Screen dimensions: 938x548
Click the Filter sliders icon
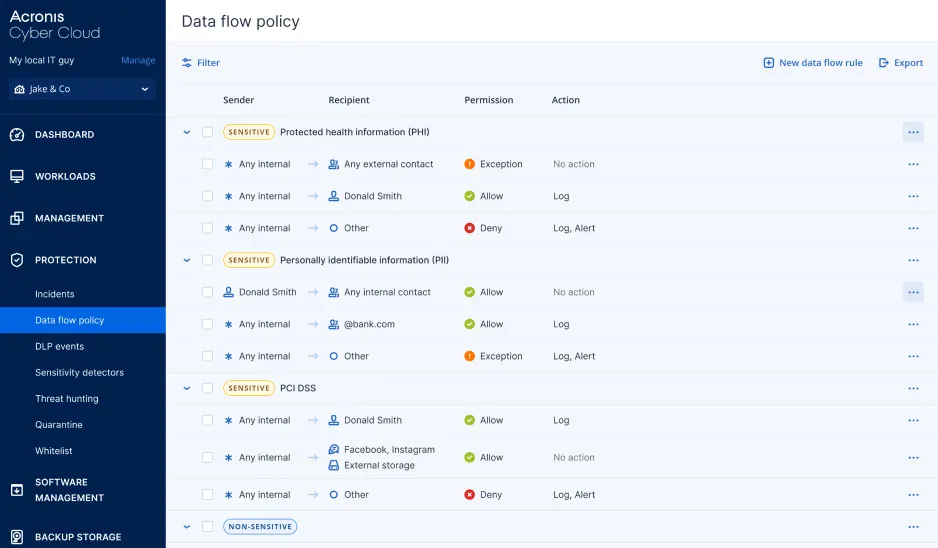coord(187,63)
